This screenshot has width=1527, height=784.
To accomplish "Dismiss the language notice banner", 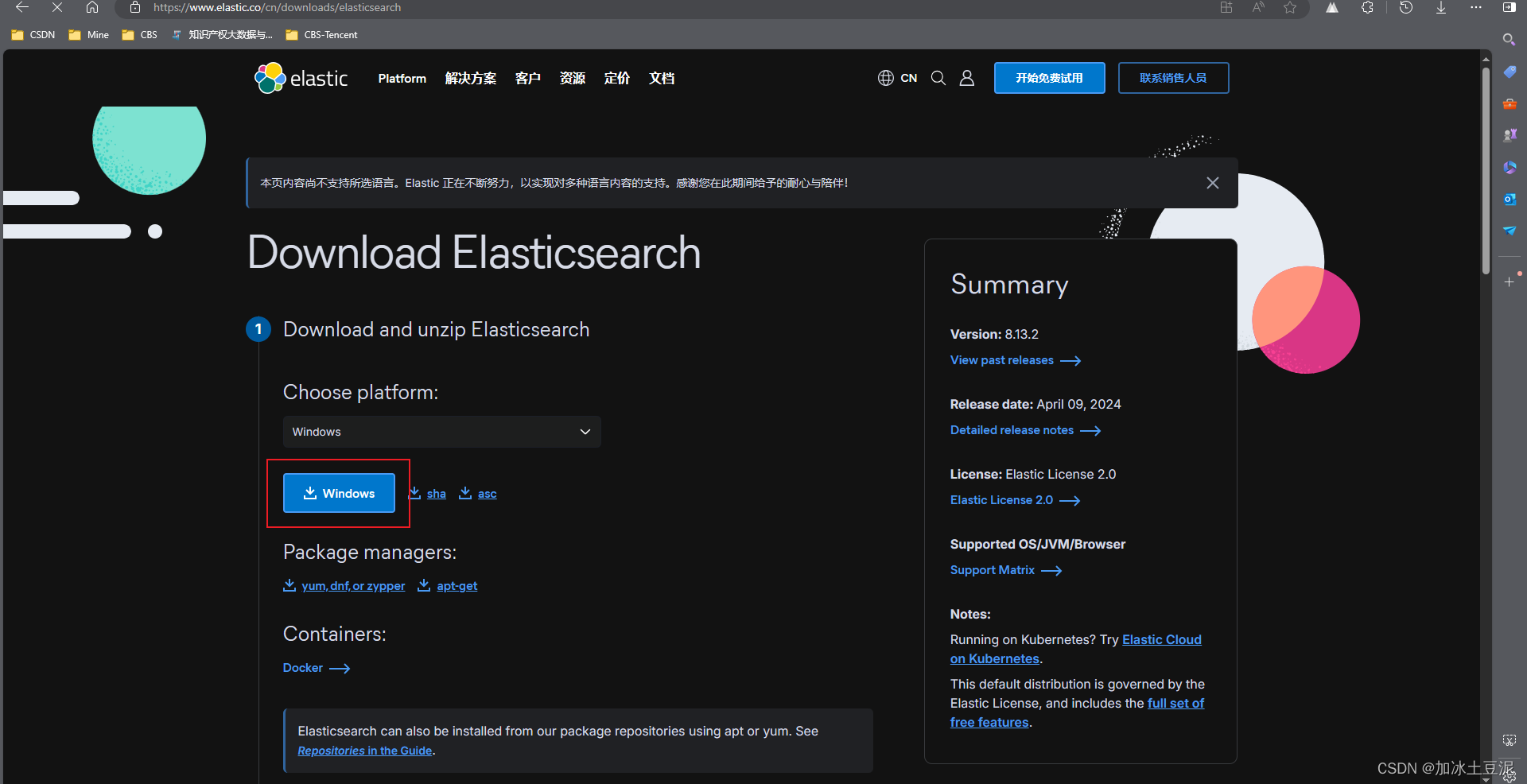I will click(1213, 183).
